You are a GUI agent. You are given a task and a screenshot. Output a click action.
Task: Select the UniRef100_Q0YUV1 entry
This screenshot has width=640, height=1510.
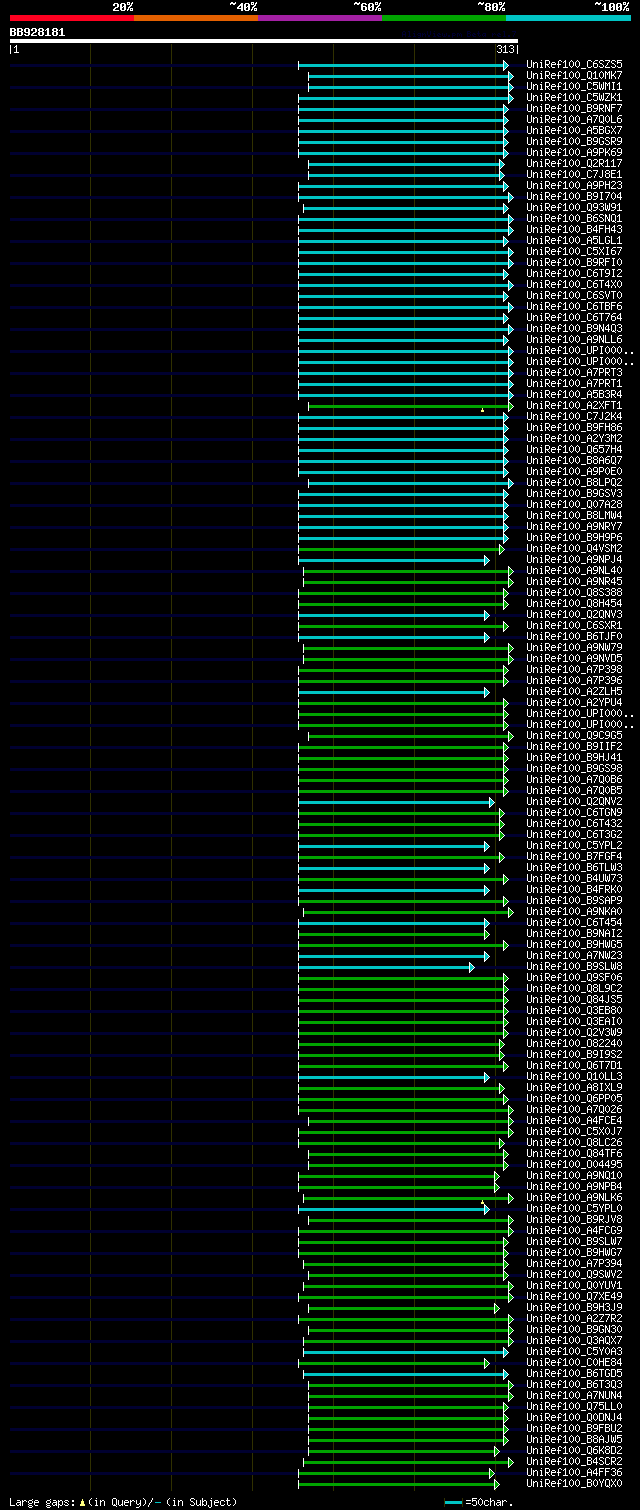click(x=574, y=1285)
